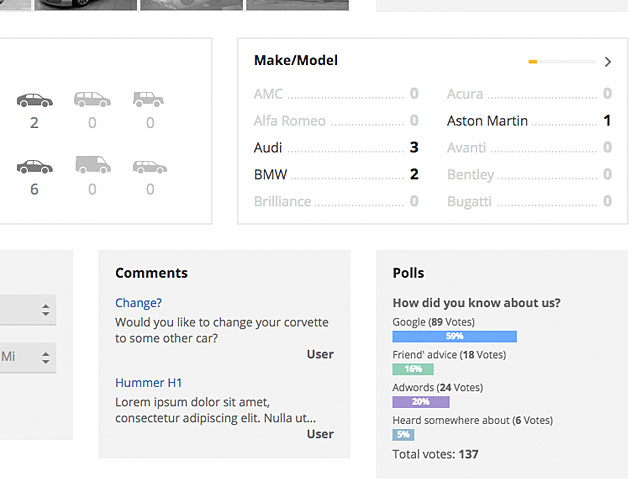Click the Total votes: 137 text

coord(435,454)
